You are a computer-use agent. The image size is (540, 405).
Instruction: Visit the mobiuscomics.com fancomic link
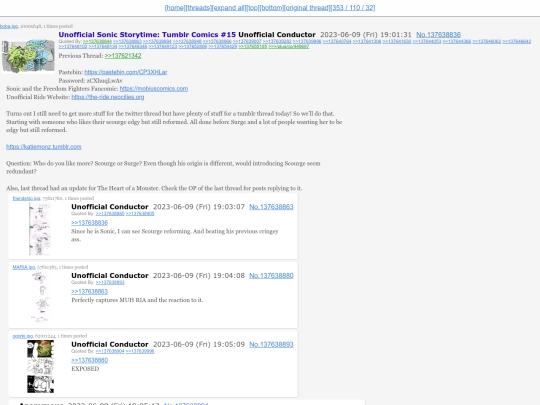154,89
